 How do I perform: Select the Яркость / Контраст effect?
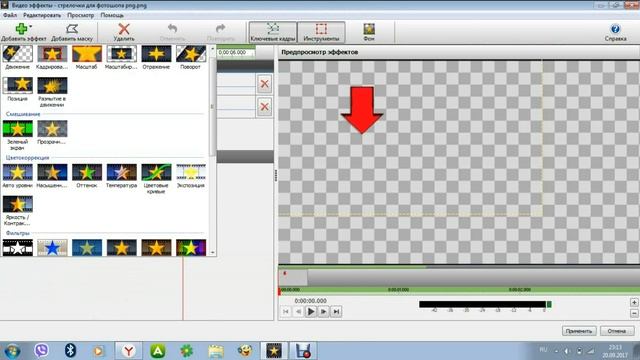18,211
